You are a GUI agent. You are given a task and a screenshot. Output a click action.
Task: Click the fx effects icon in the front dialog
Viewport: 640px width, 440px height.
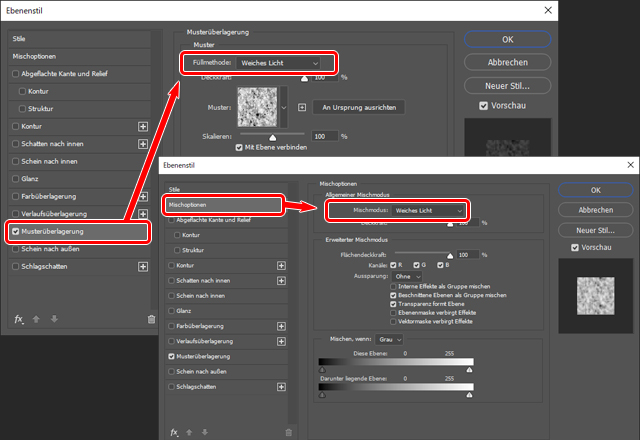(x=174, y=431)
